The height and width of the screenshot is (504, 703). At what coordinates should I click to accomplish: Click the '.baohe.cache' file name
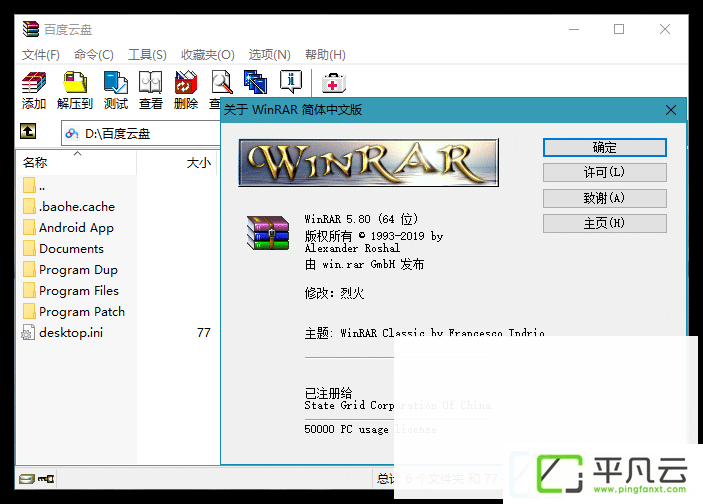(x=77, y=207)
